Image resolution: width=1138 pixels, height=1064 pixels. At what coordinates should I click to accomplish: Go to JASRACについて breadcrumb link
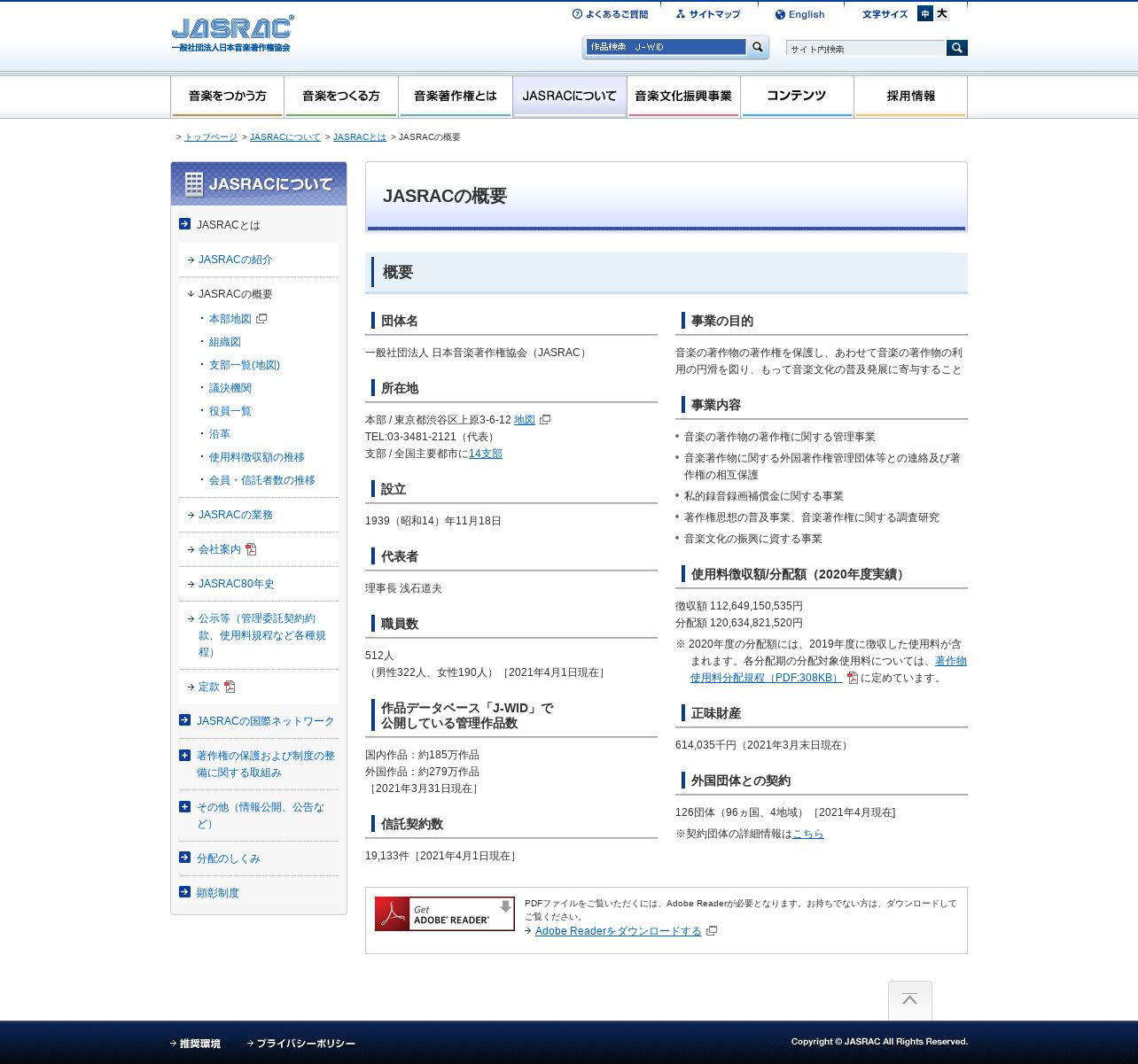285,137
